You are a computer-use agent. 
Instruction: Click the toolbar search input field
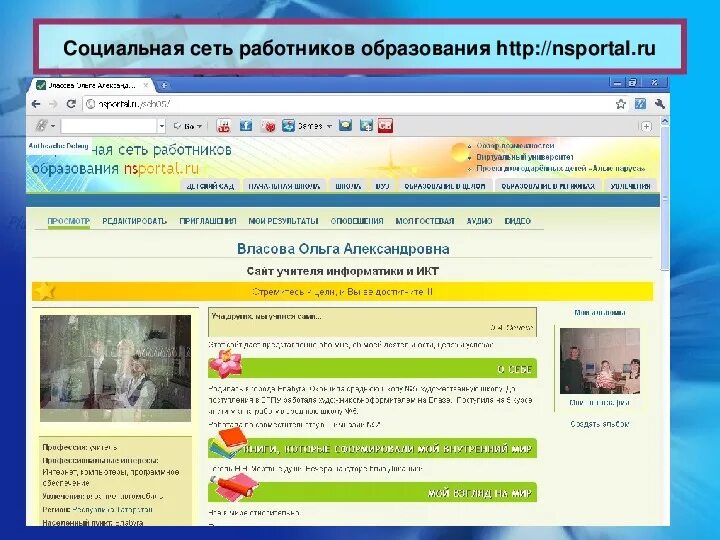(109, 126)
